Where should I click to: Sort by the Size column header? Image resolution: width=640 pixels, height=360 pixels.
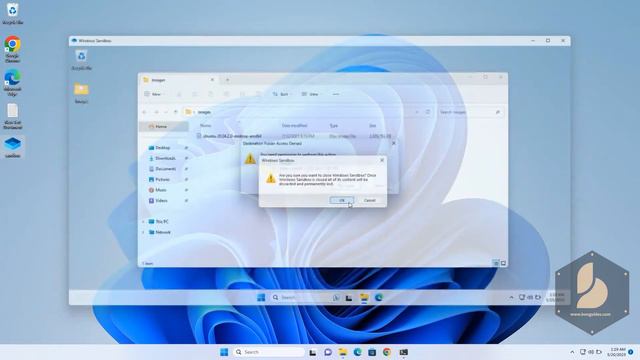[x=373, y=126]
